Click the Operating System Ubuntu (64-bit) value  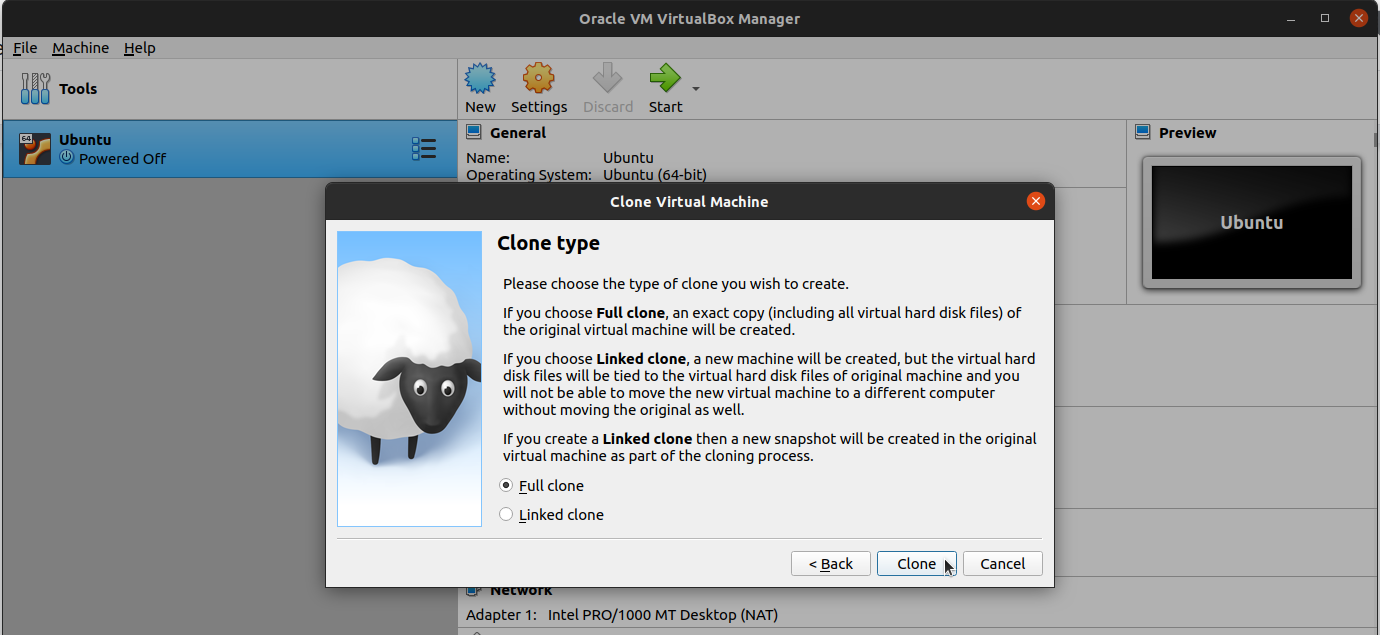(x=655, y=175)
